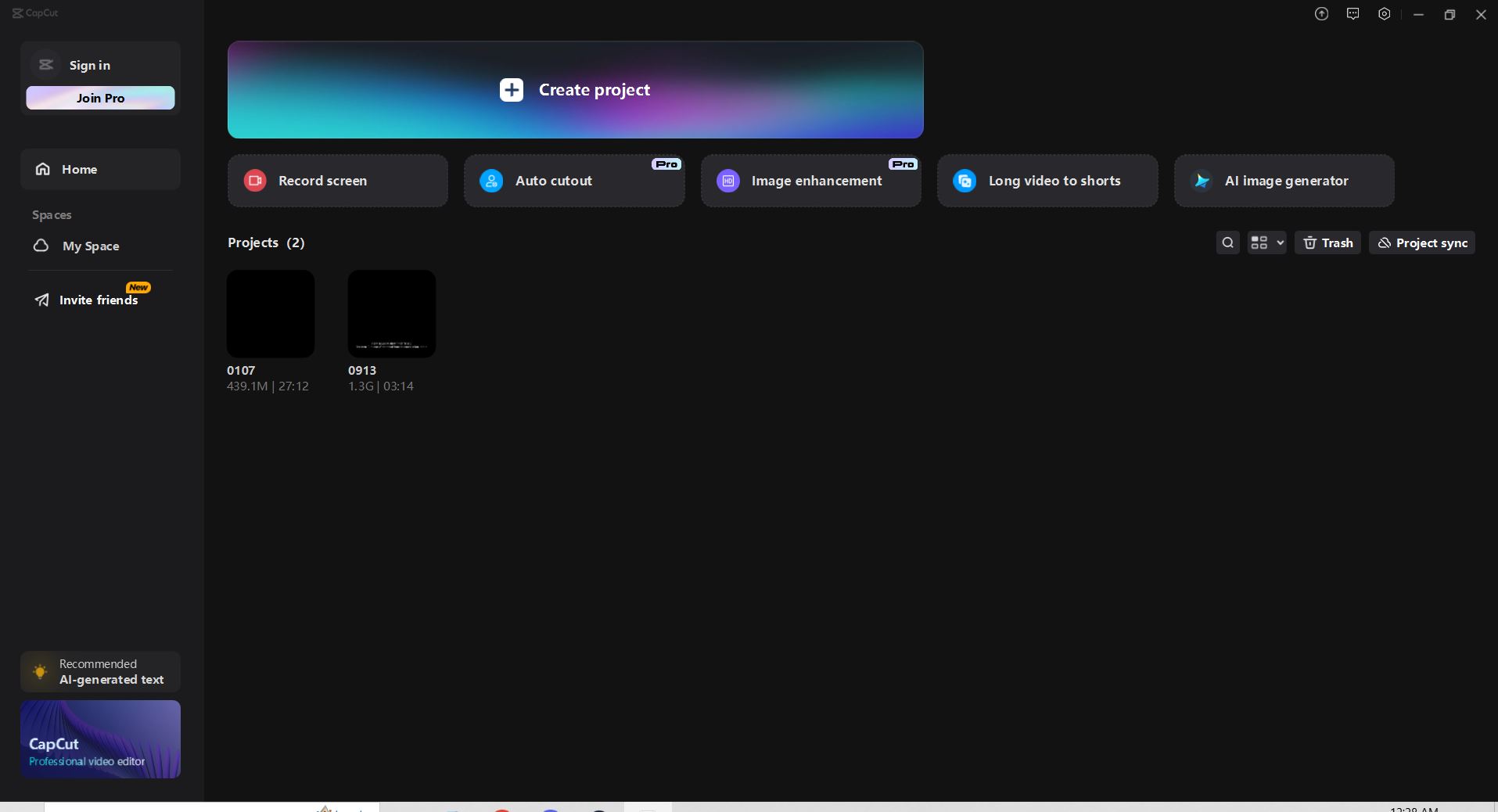Screen dimensions: 1498x812
Task: Click Sign in at top left
Action: (89, 65)
